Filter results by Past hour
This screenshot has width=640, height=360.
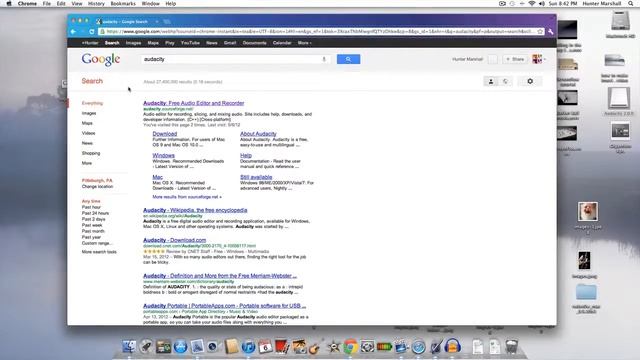91,207
